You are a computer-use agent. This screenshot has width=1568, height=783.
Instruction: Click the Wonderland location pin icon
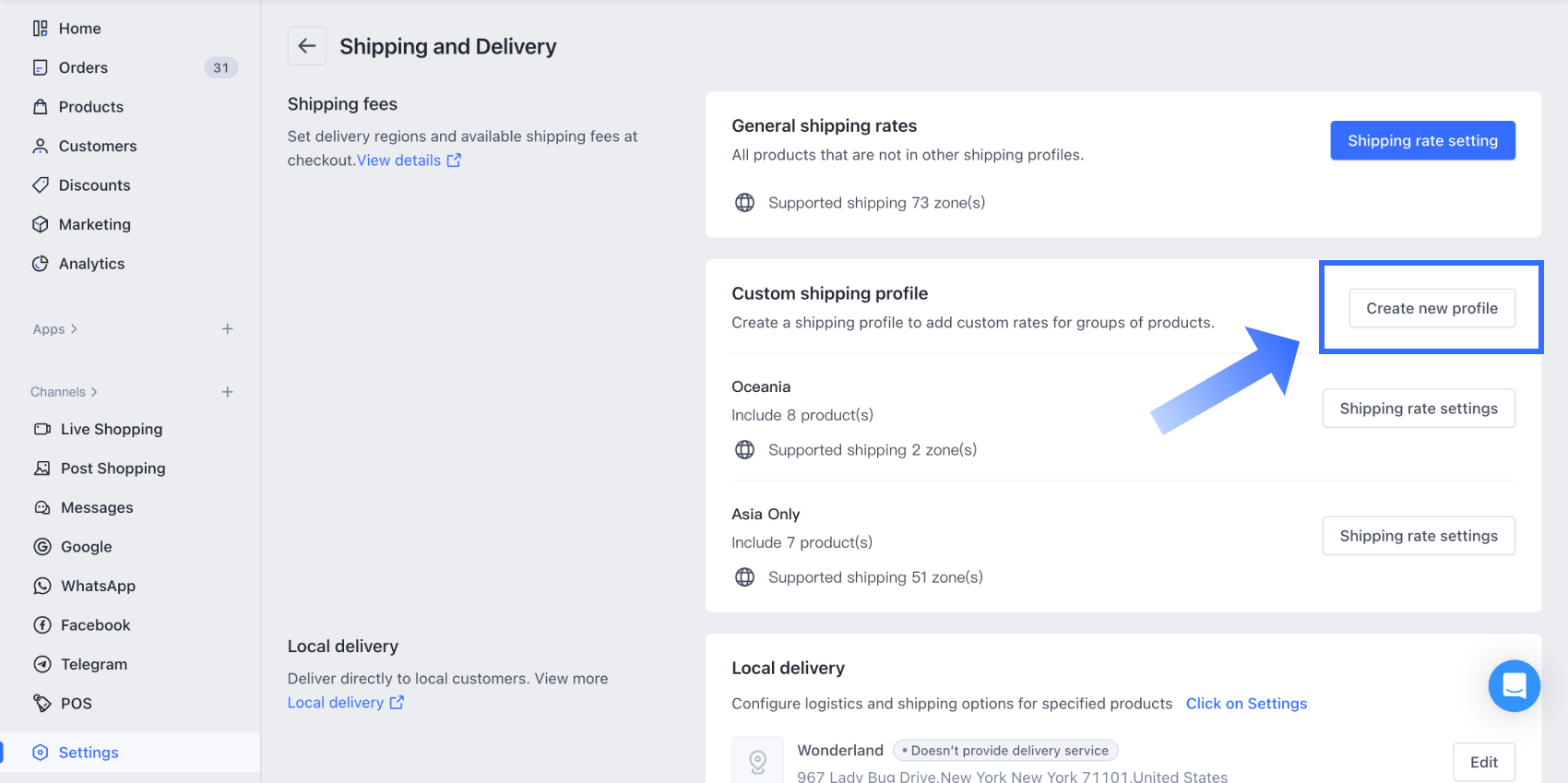pyautogui.click(x=757, y=762)
